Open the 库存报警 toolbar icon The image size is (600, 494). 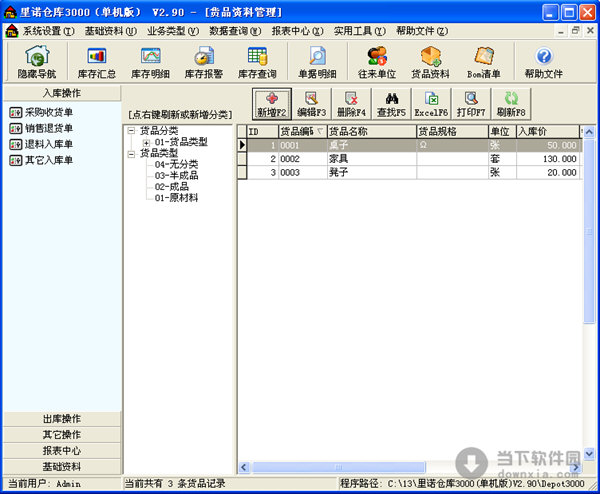pos(204,62)
